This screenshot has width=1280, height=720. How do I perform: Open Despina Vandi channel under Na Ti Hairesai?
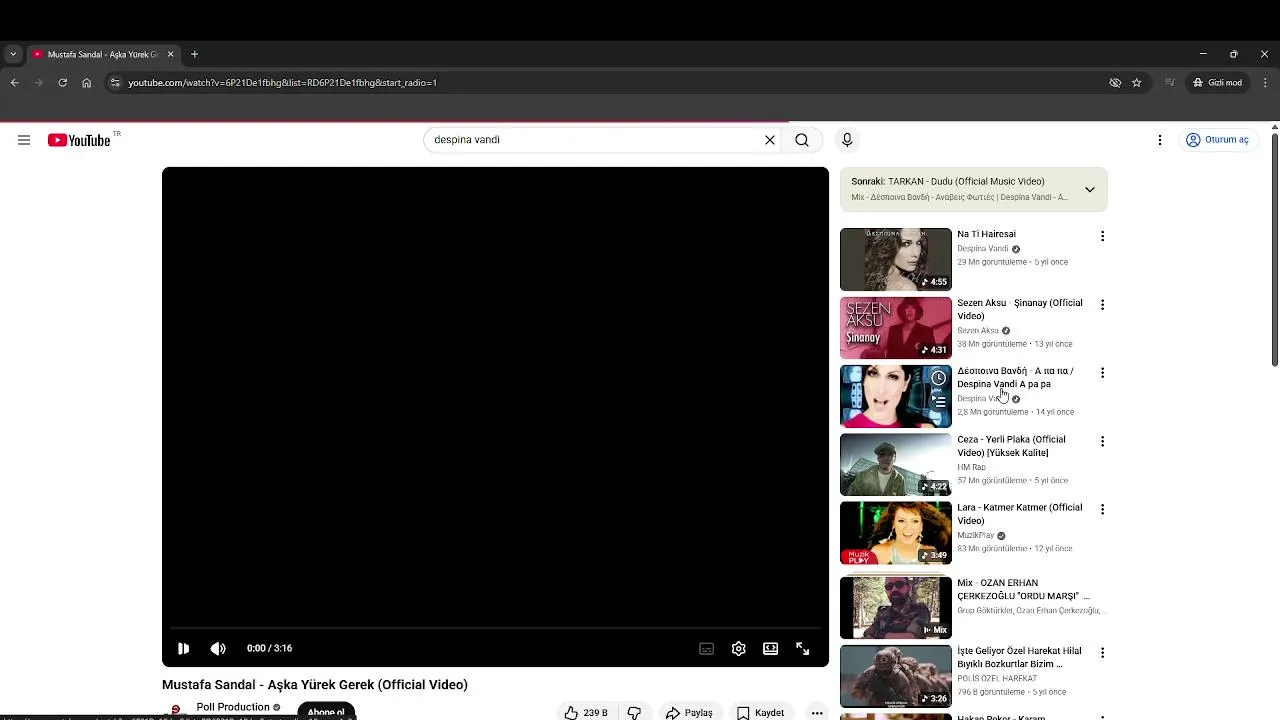coord(983,249)
